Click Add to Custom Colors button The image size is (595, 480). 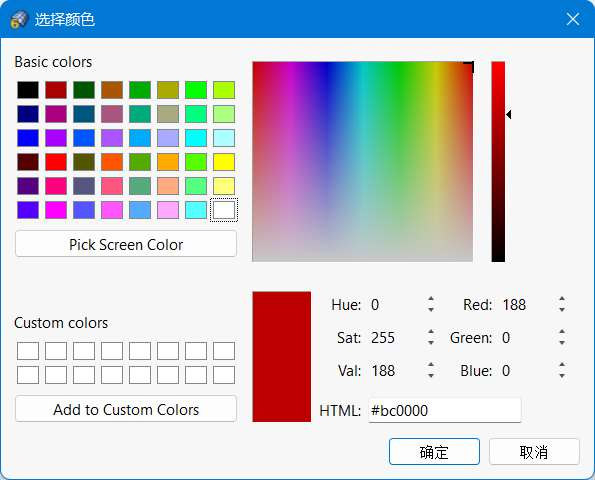pos(126,409)
